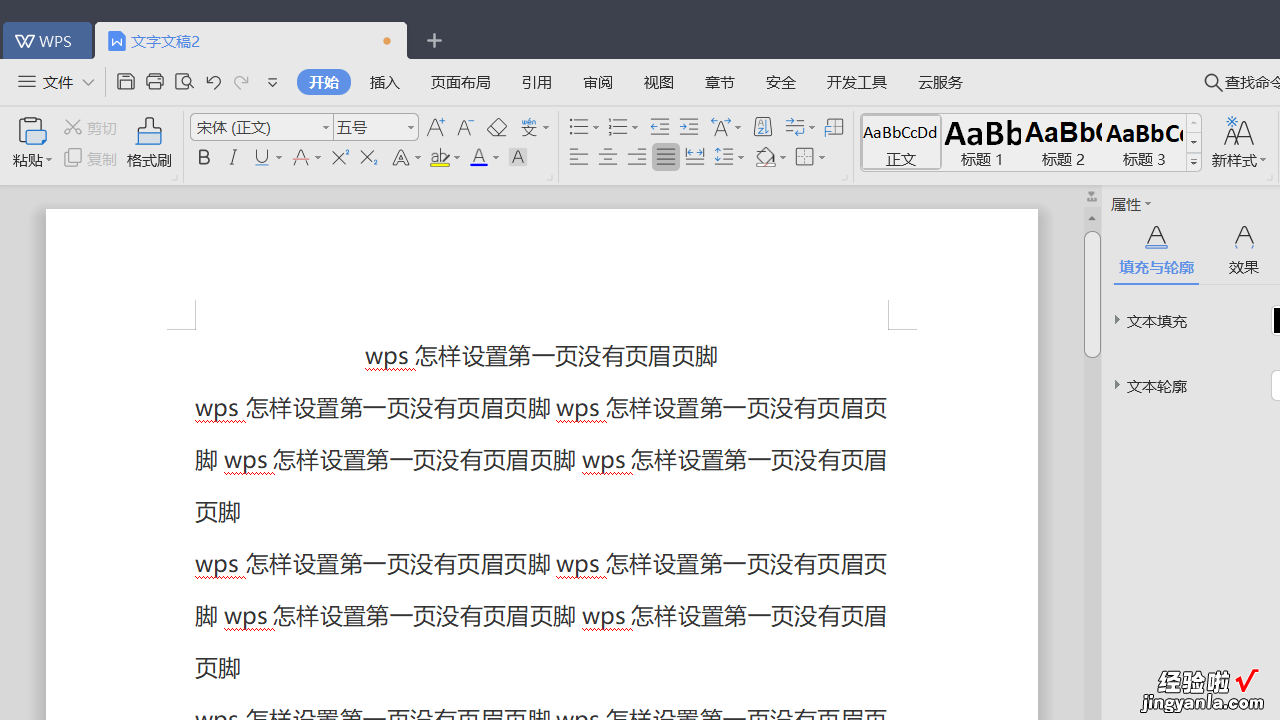Open the customize quick access toolbar dropdown

[x=272, y=82]
